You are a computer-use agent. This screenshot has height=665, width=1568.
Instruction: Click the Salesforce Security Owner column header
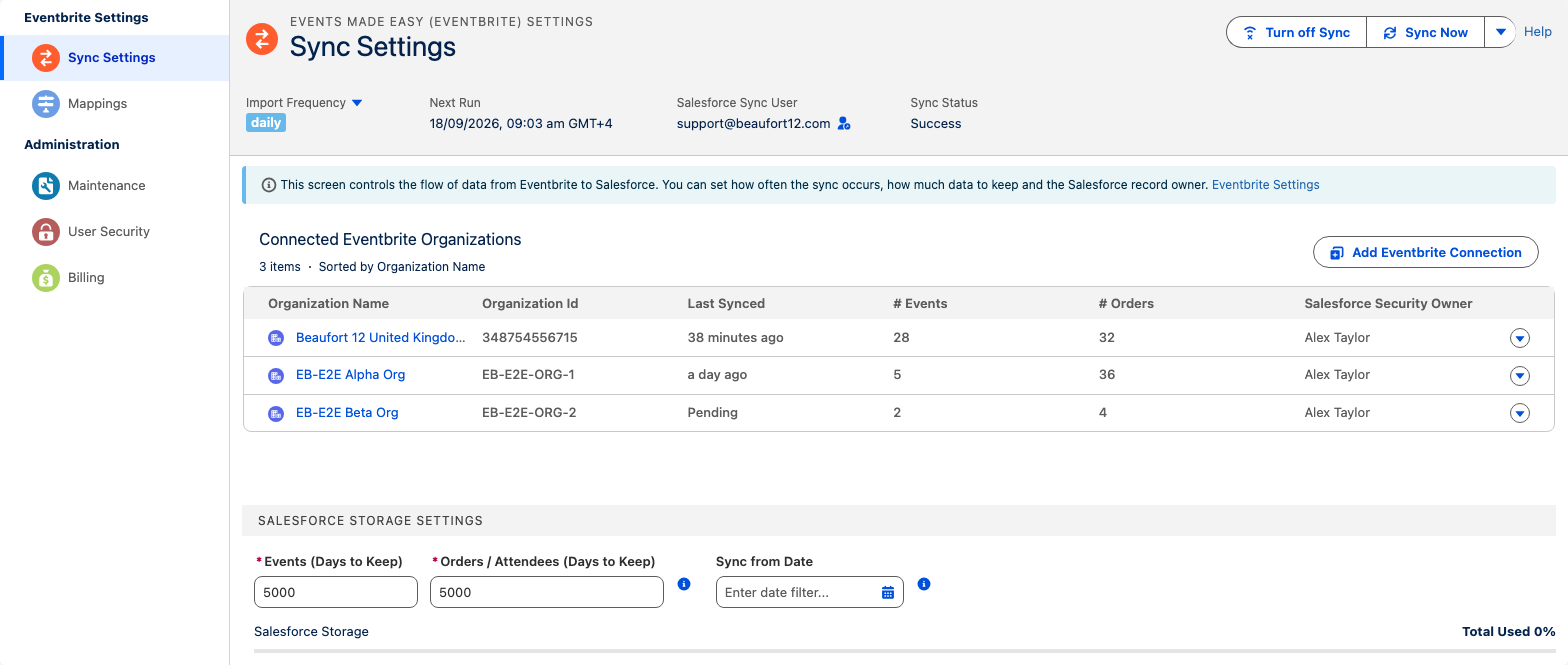[x=1388, y=304]
